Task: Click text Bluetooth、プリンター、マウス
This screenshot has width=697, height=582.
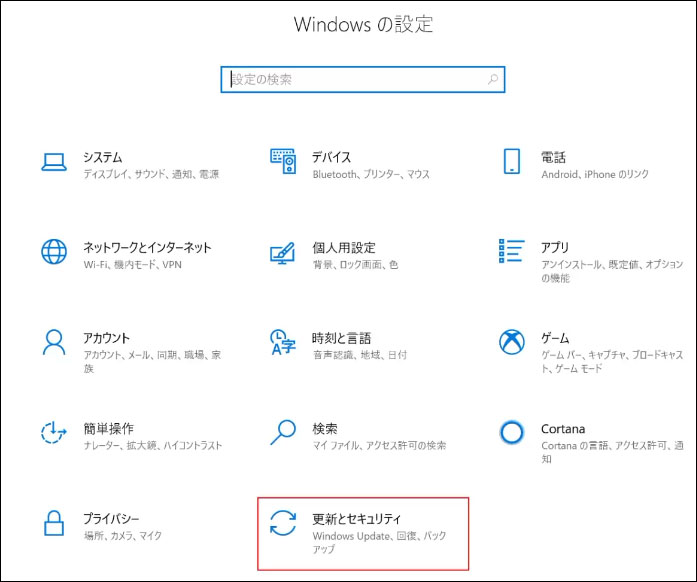Action: pos(371,174)
